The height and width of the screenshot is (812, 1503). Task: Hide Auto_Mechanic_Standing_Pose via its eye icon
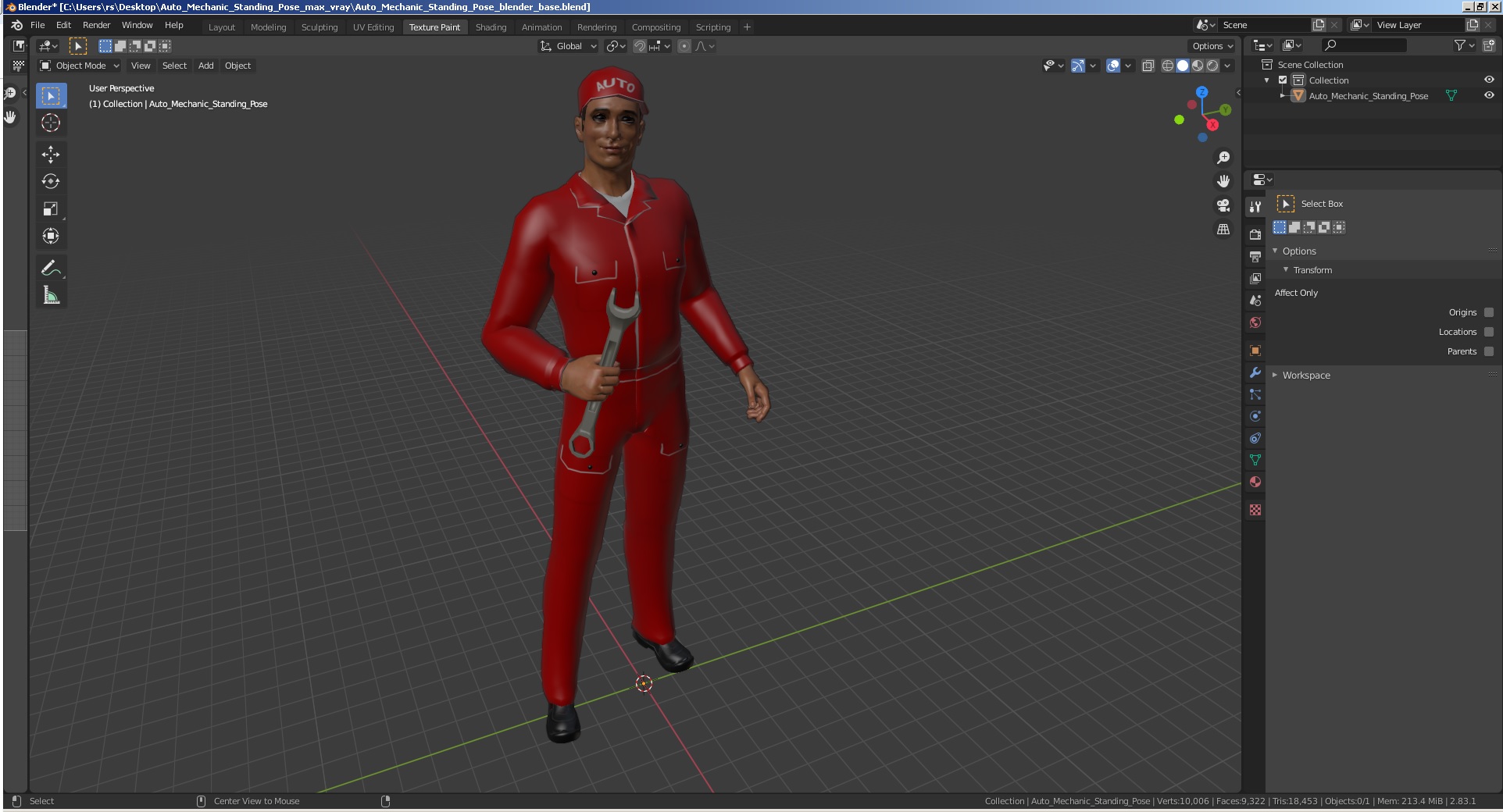pos(1489,95)
